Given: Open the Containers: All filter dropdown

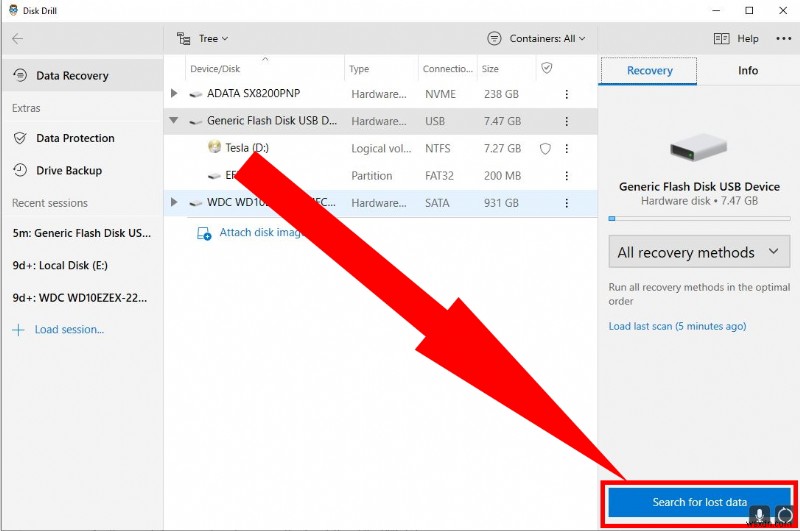Looking at the screenshot, I should (x=537, y=39).
